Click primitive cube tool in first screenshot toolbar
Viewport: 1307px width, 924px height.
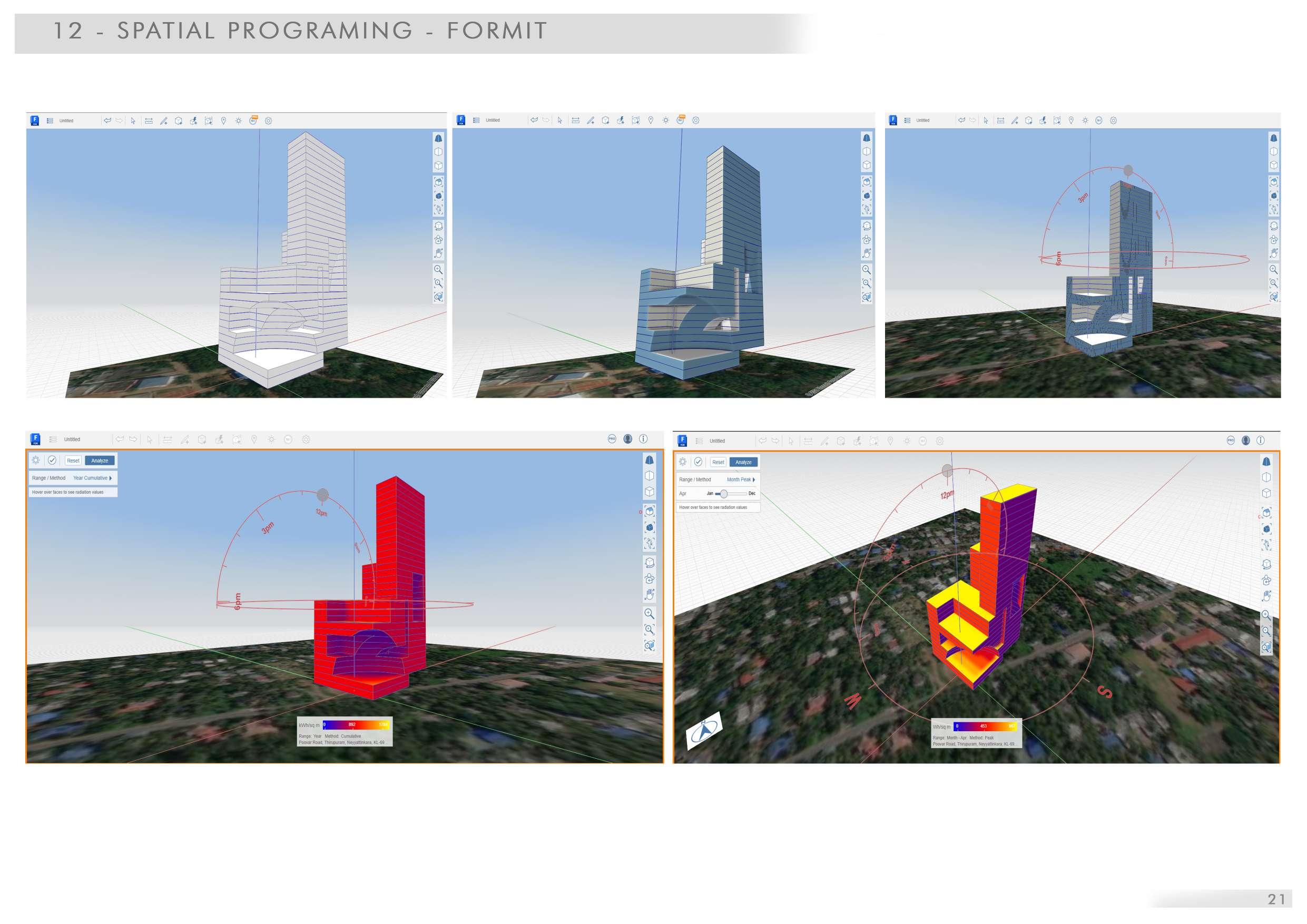178,121
